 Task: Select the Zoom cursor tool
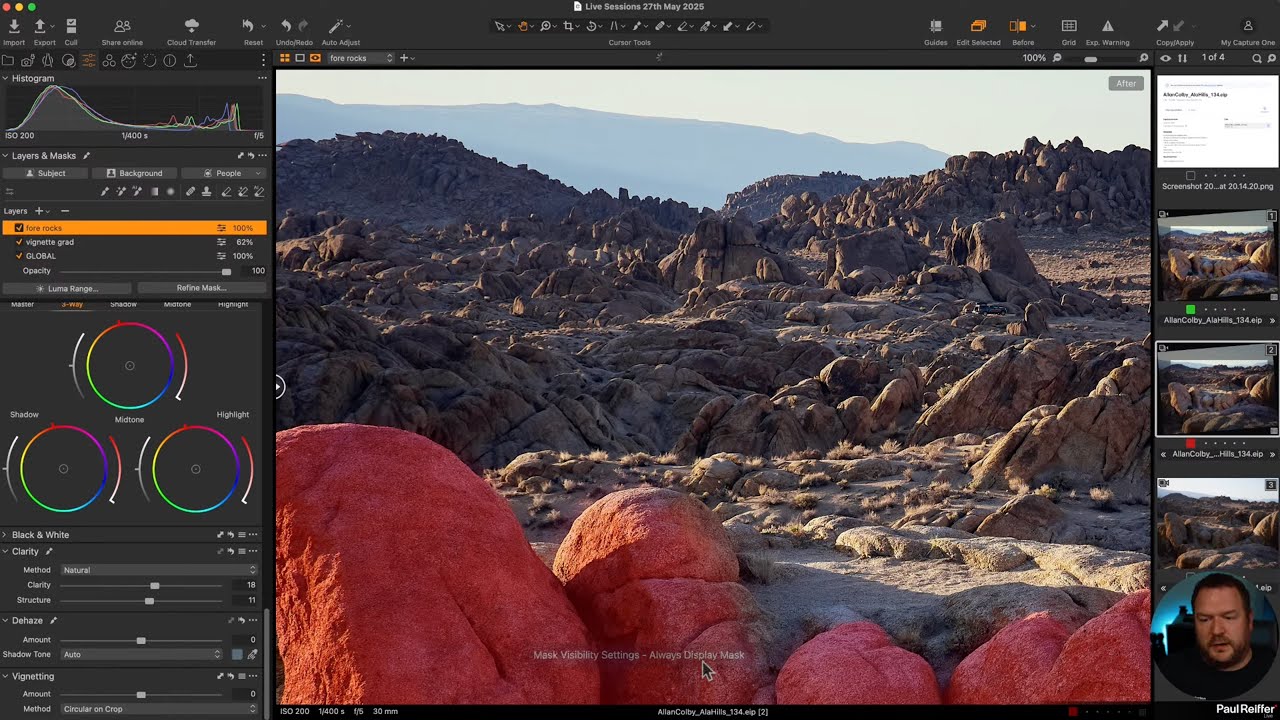coord(545,26)
